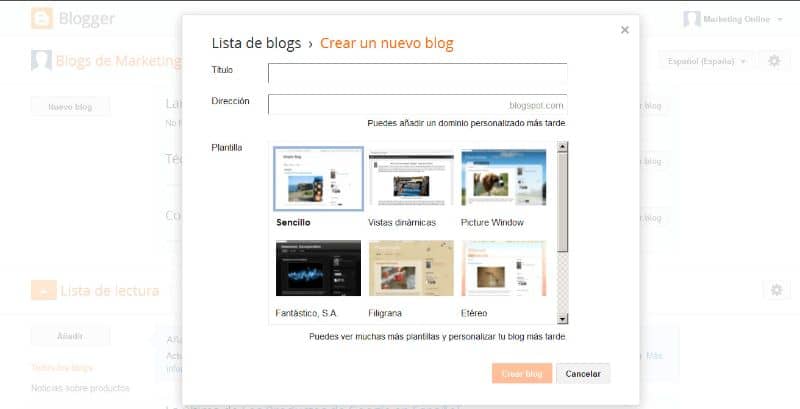Click the Añadir button in background
Viewport: 800px width, 409px height.
click(70, 336)
